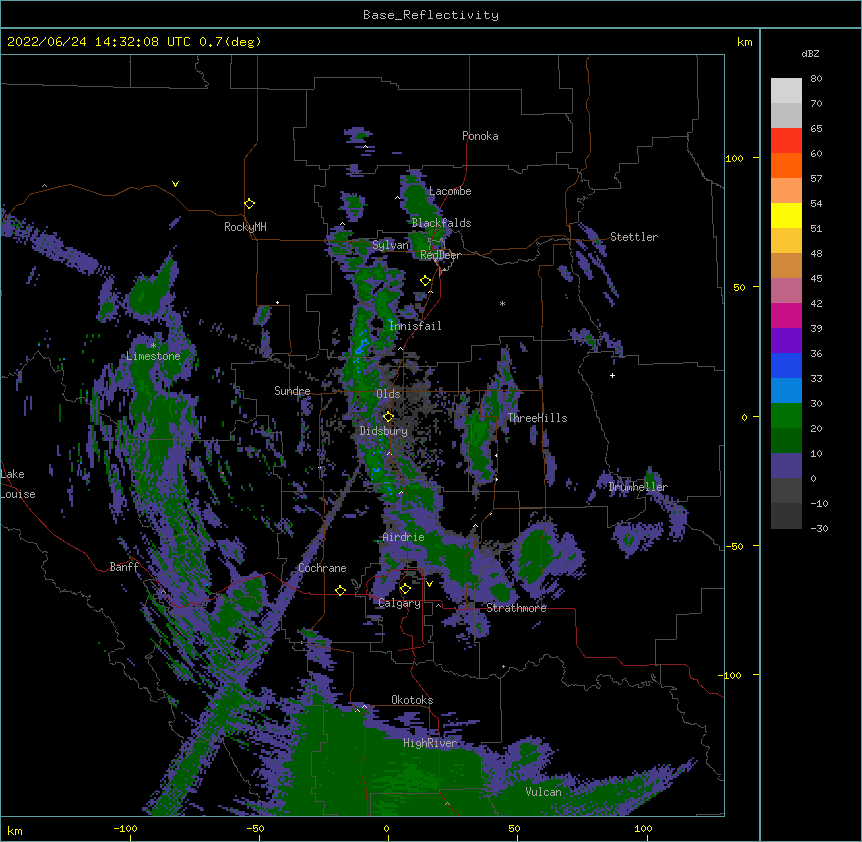The width and height of the screenshot is (862, 842).
Task: Click the Okotoks city label
Action: click(412, 700)
